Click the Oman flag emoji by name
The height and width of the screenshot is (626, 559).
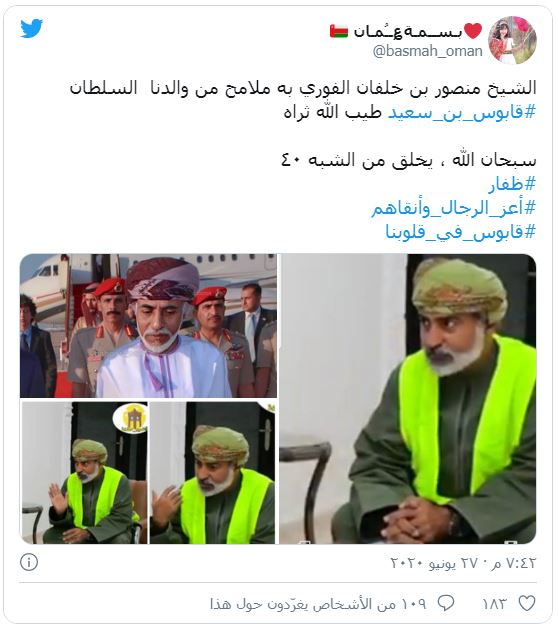point(339,31)
